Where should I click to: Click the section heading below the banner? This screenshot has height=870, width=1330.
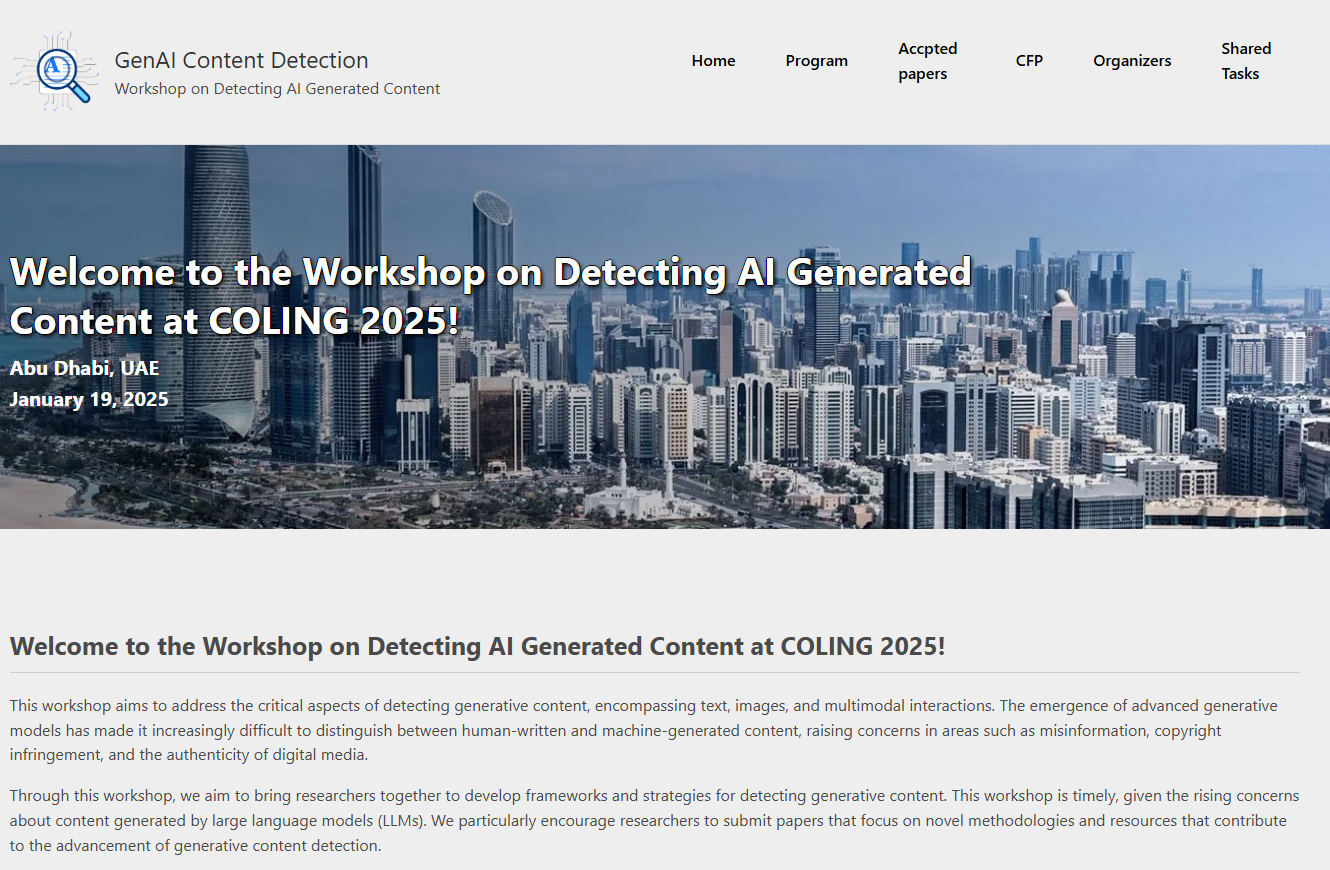pos(477,646)
